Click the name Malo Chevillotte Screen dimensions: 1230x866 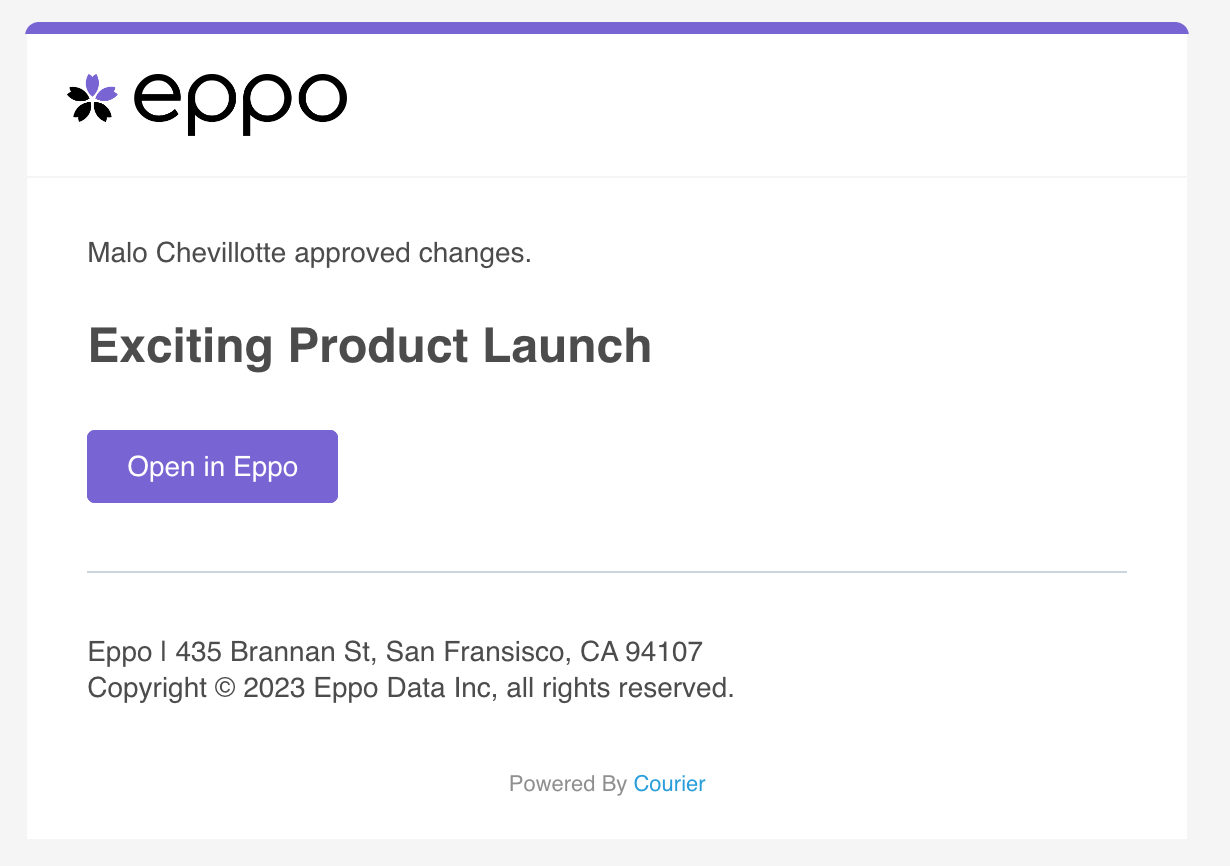pyautogui.click(x=187, y=253)
